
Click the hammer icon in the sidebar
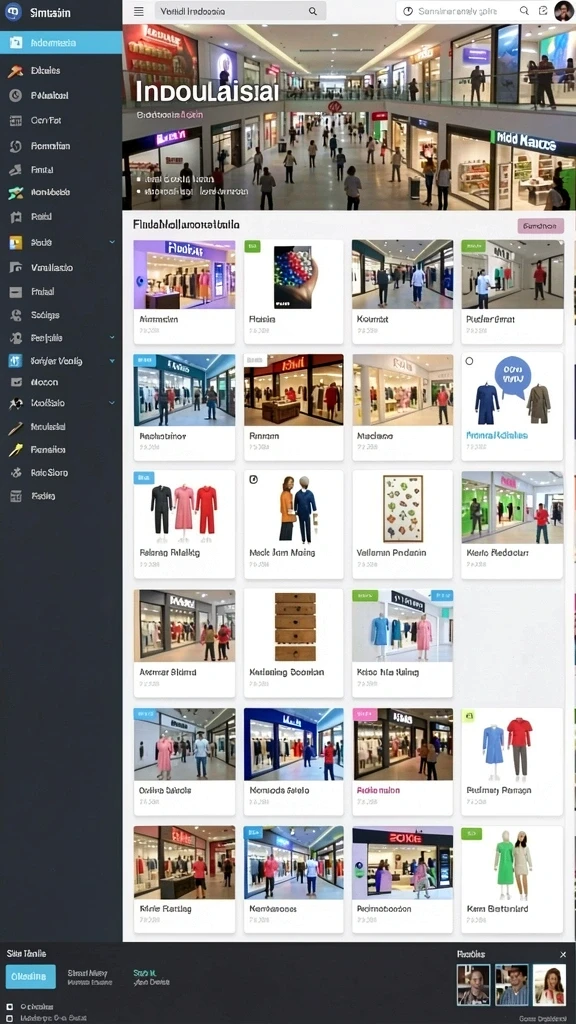16,71
